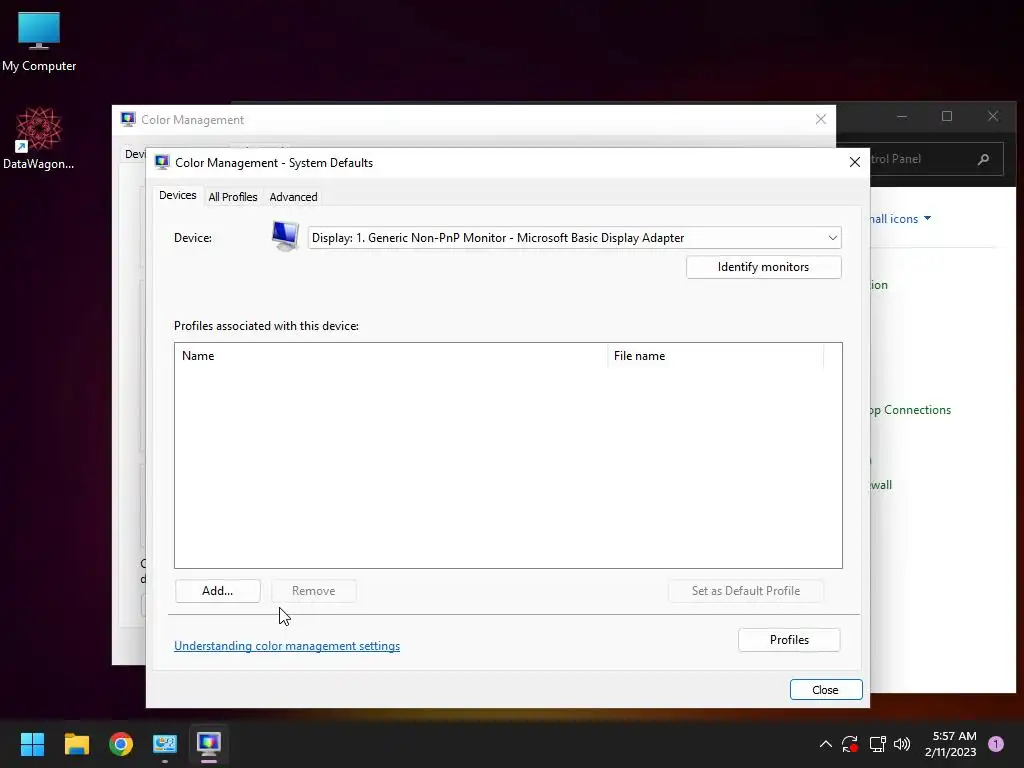The height and width of the screenshot is (768, 1024).
Task: Click the Close button of System Defaults
Action: click(x=825, y=690)
